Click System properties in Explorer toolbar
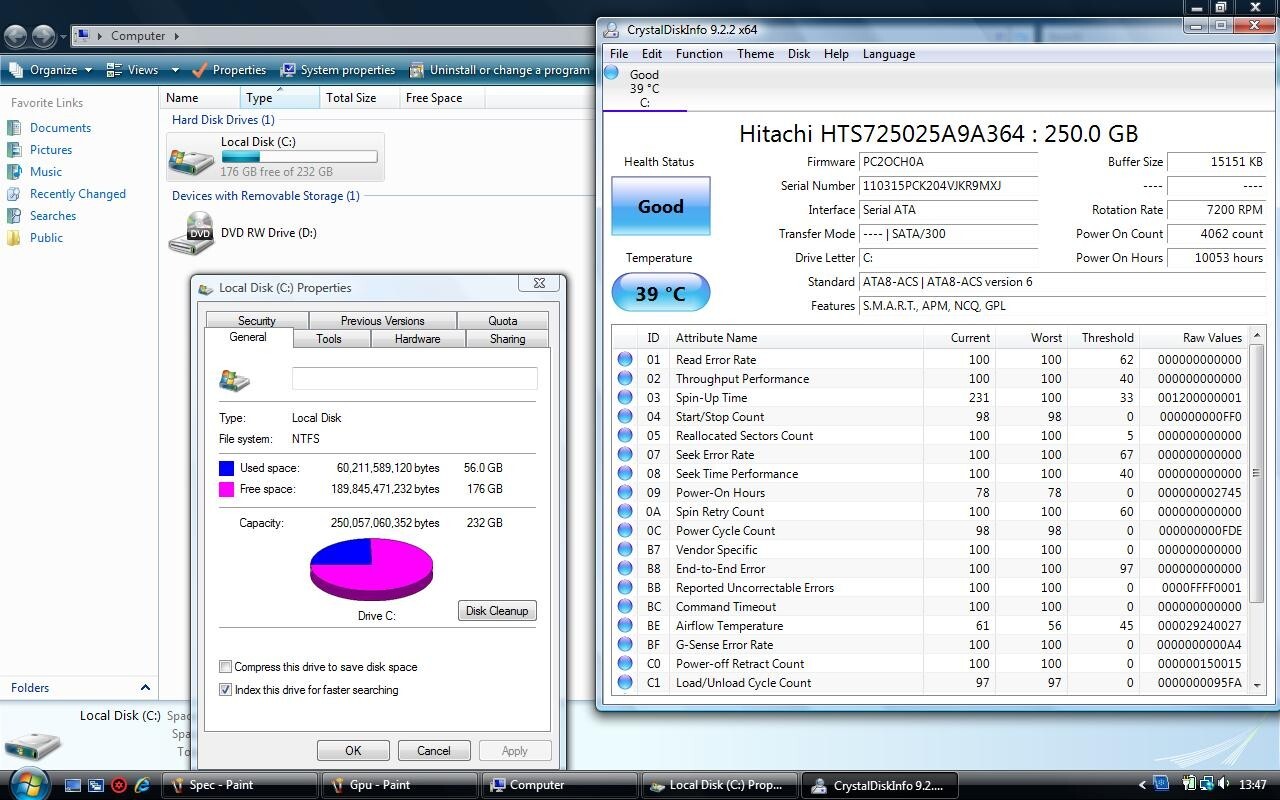Screen dimensions: 1280x800 coord(338,70)
